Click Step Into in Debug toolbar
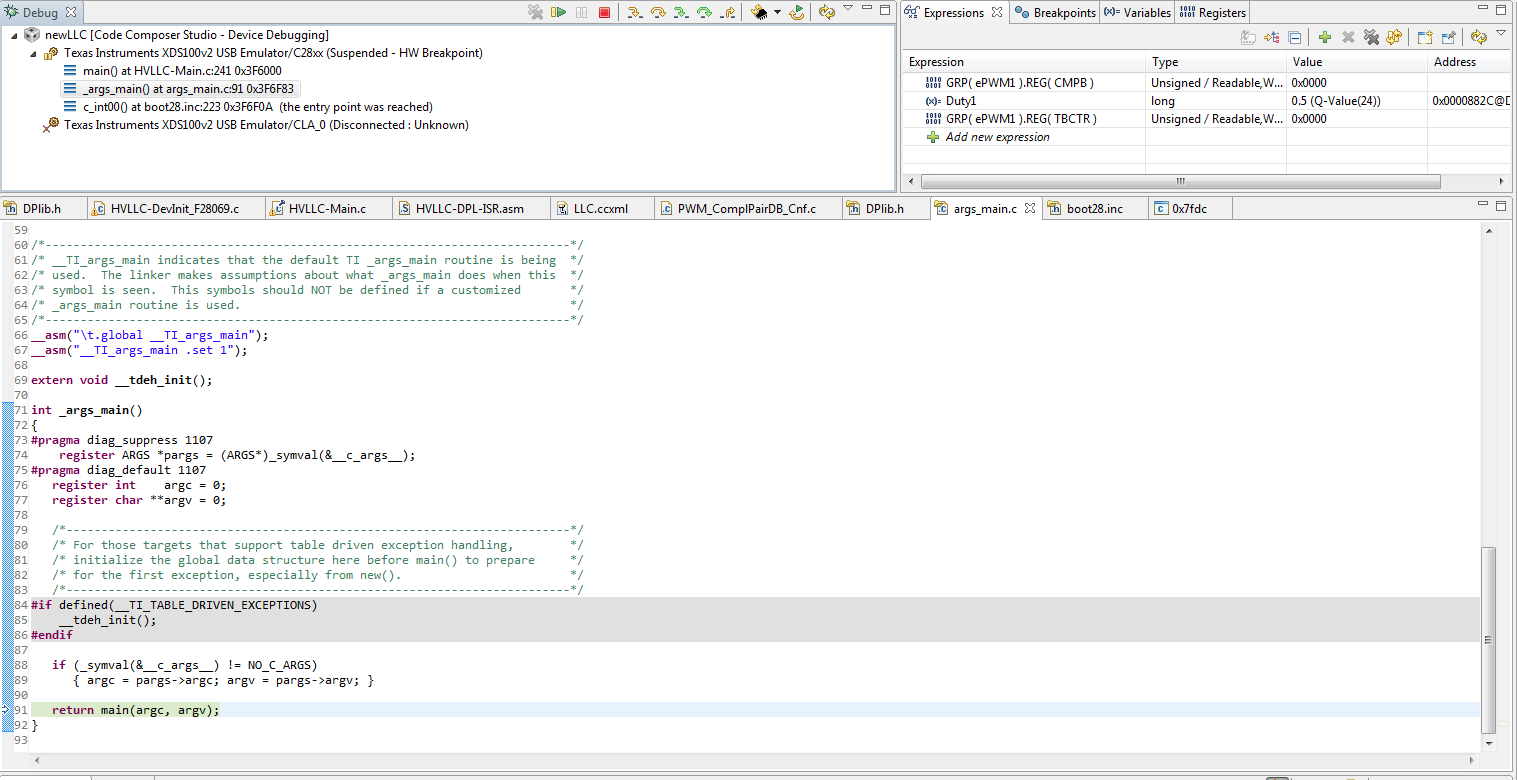Viewport: 1517px width, 780px height. coord(635,12)
